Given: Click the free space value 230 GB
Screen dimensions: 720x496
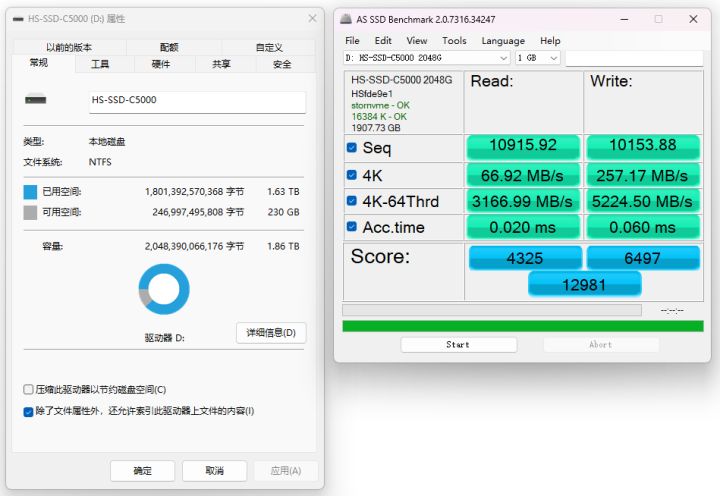Looking at the screenshot, I should [283, 212].
